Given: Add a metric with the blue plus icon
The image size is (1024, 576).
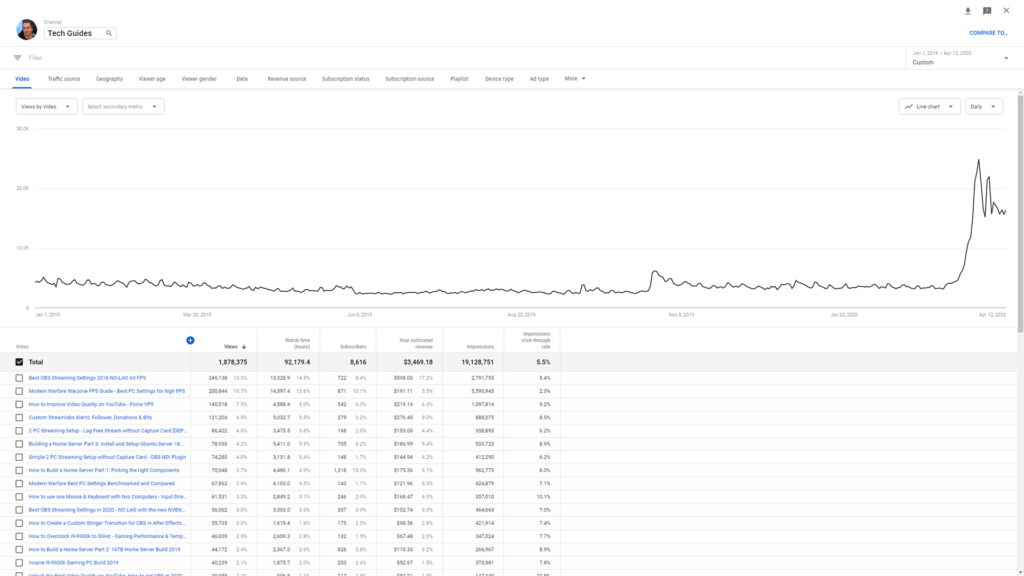Looking at the screenshot, I should coord(190,340).
